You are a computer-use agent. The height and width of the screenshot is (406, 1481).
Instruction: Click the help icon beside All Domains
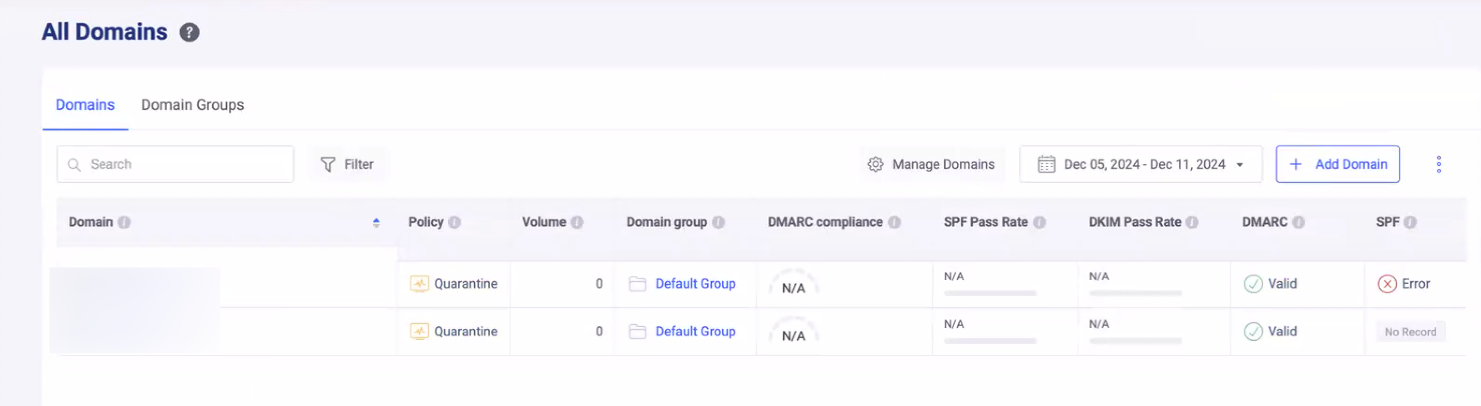click(189, 32)
